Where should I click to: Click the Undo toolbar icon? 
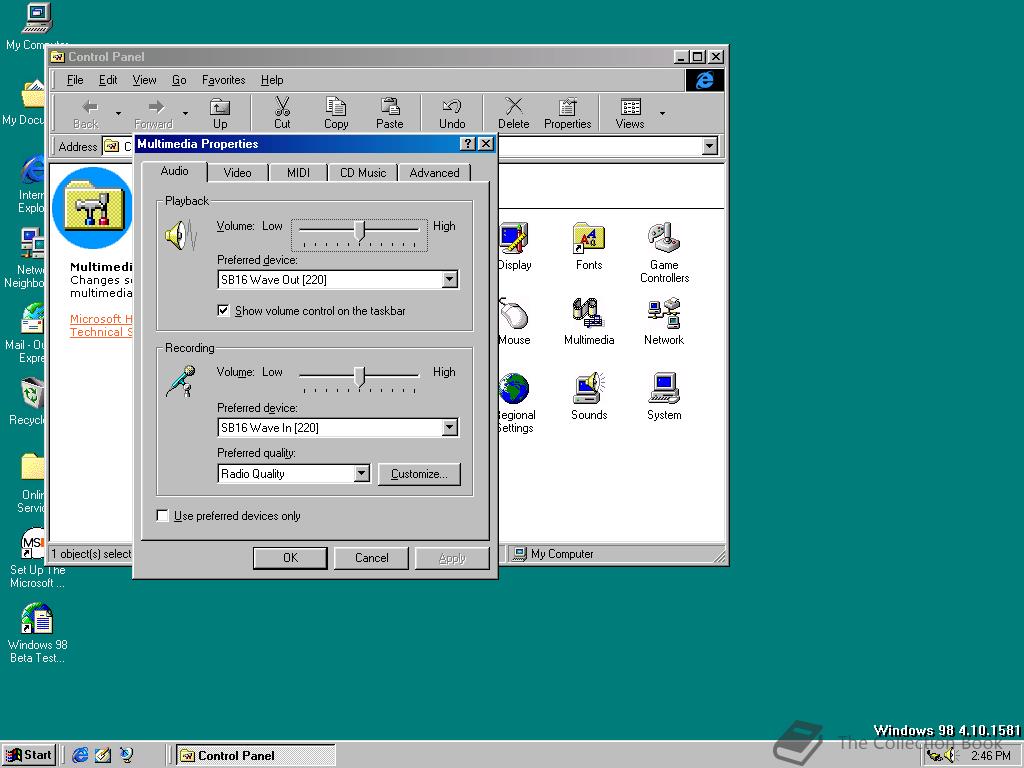click(x=451, y=111)
